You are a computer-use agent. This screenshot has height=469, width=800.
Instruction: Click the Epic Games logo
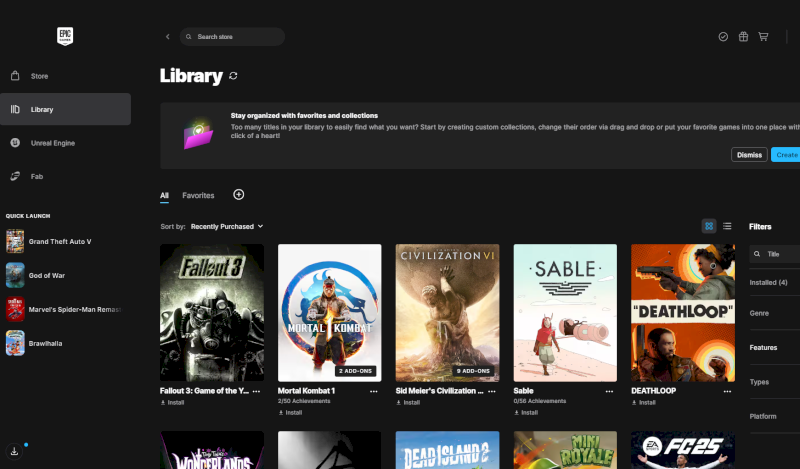click(x=65, y=35)
